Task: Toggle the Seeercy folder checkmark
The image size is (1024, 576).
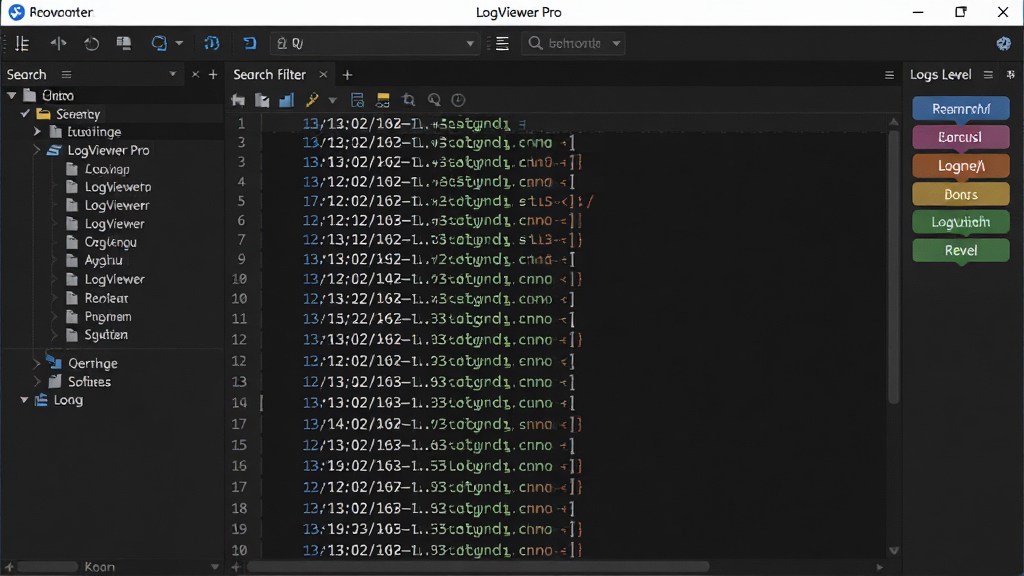Action: click(25, 114)
